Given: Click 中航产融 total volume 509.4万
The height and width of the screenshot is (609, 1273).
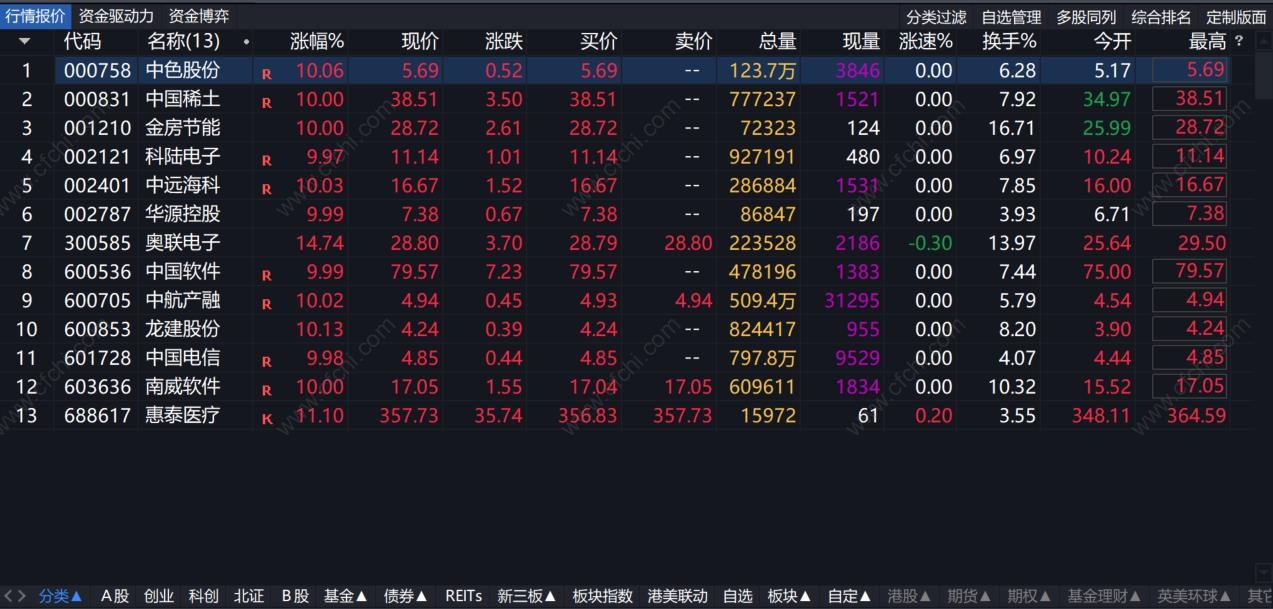Looking at the screenshot, I should [763, 301].
